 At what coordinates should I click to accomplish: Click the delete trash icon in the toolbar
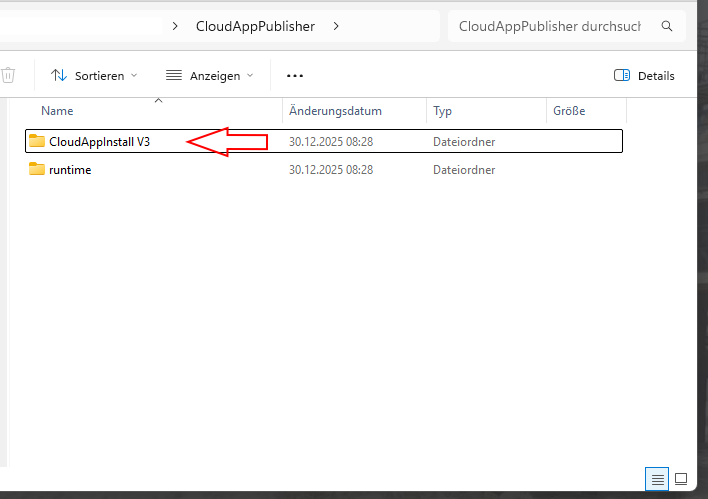click(x=8, y=75)
